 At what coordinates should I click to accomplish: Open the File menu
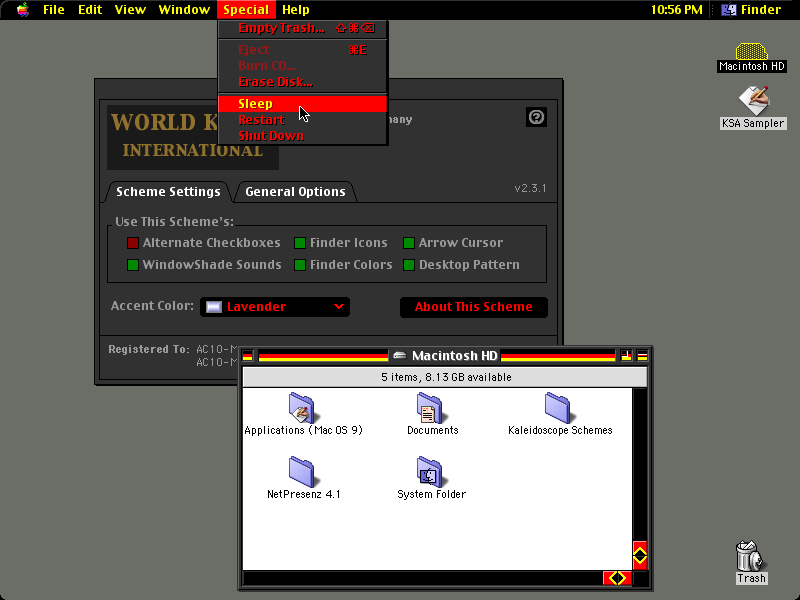point(54,10)
